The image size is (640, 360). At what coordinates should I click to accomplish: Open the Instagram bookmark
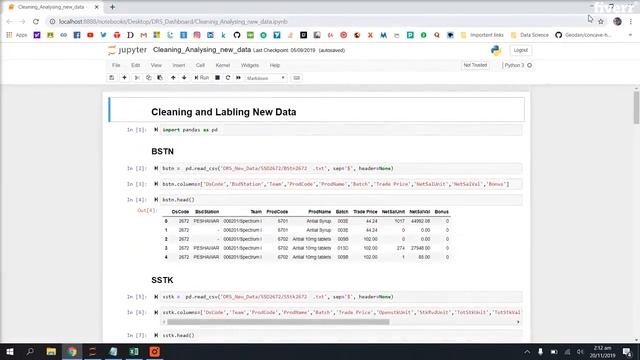click(x=197, y=35)
